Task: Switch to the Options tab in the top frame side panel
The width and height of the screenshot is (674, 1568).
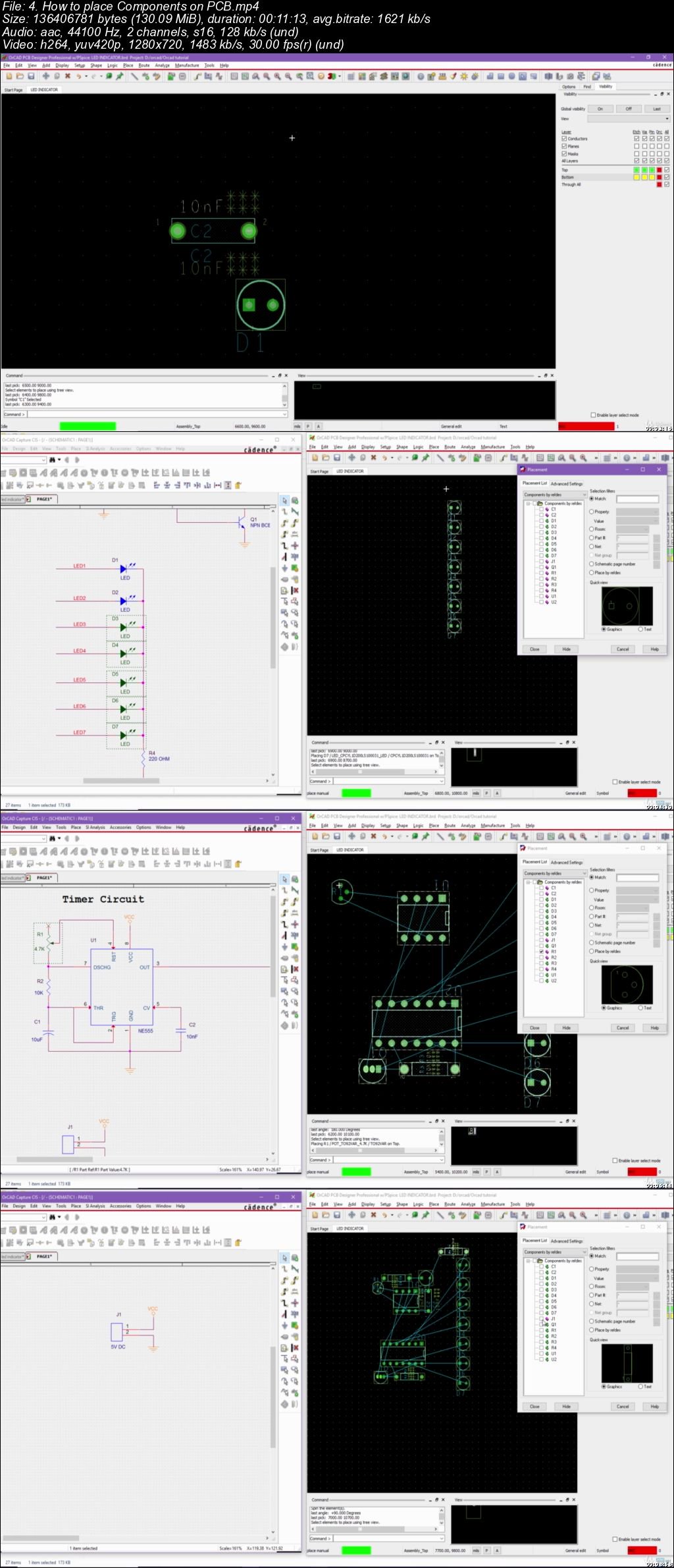Action: tap(569, 86)
